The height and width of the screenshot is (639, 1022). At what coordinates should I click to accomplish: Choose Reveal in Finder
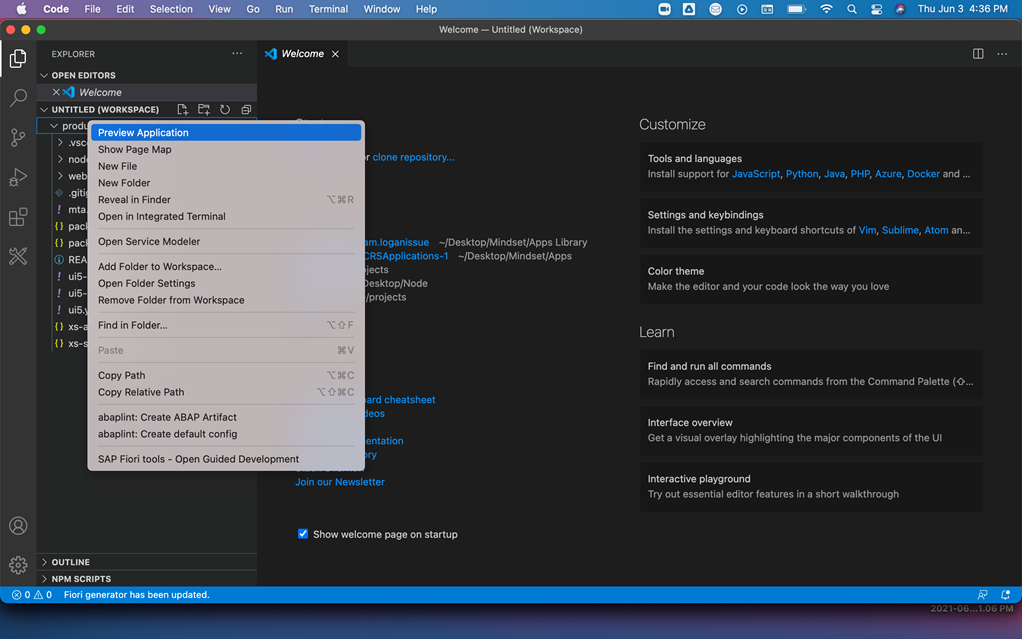coord(226,200)
